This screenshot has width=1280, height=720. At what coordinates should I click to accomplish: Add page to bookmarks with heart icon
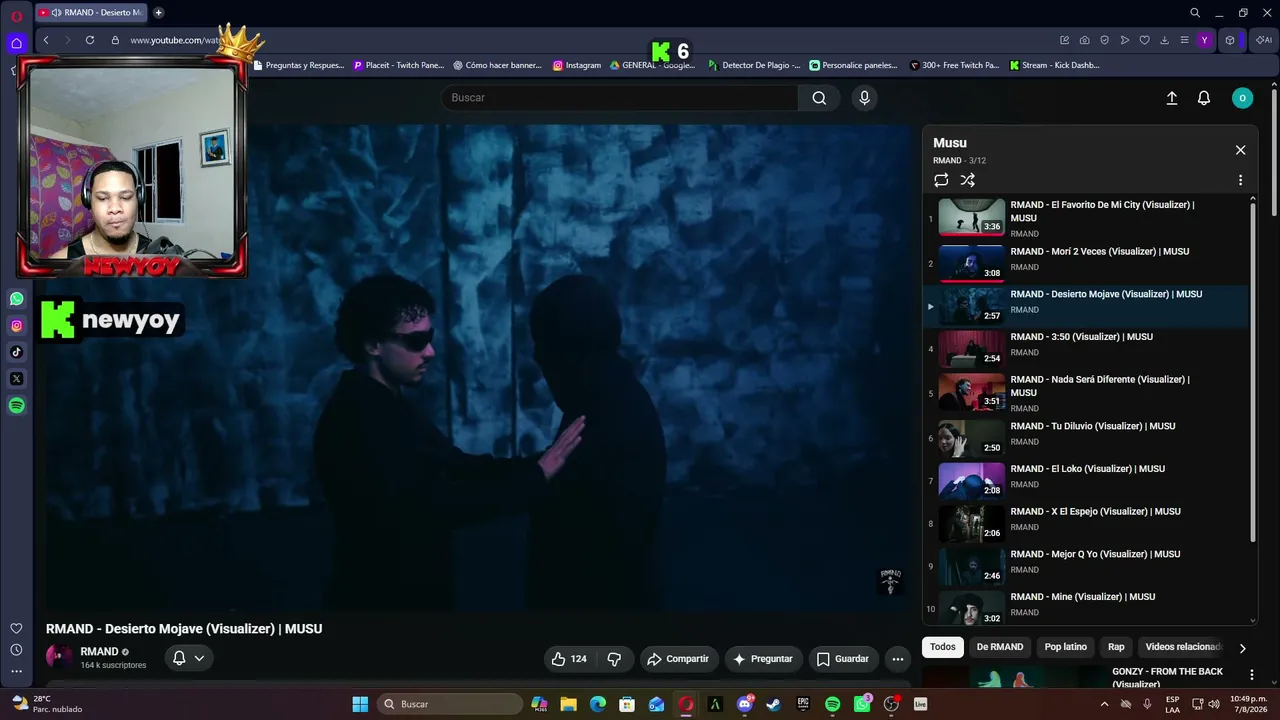[x=1145, y=40]
